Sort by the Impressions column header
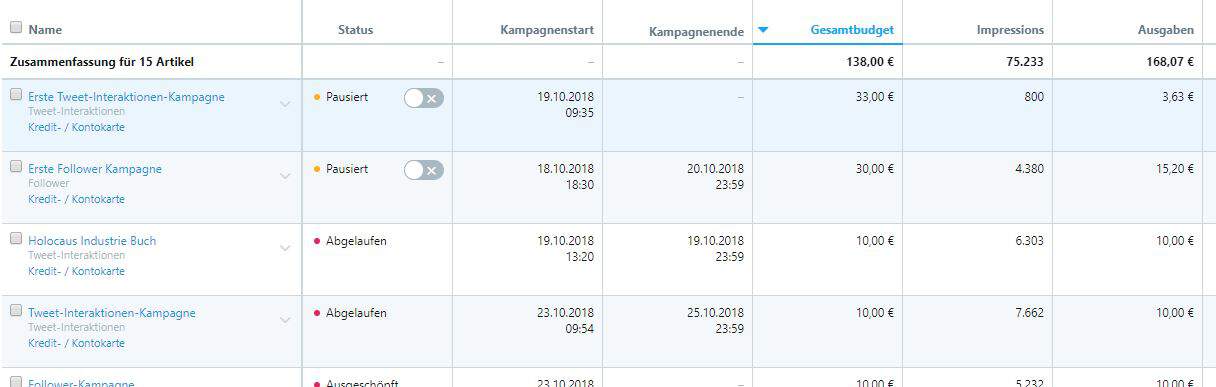 (x=1010, y=30)
